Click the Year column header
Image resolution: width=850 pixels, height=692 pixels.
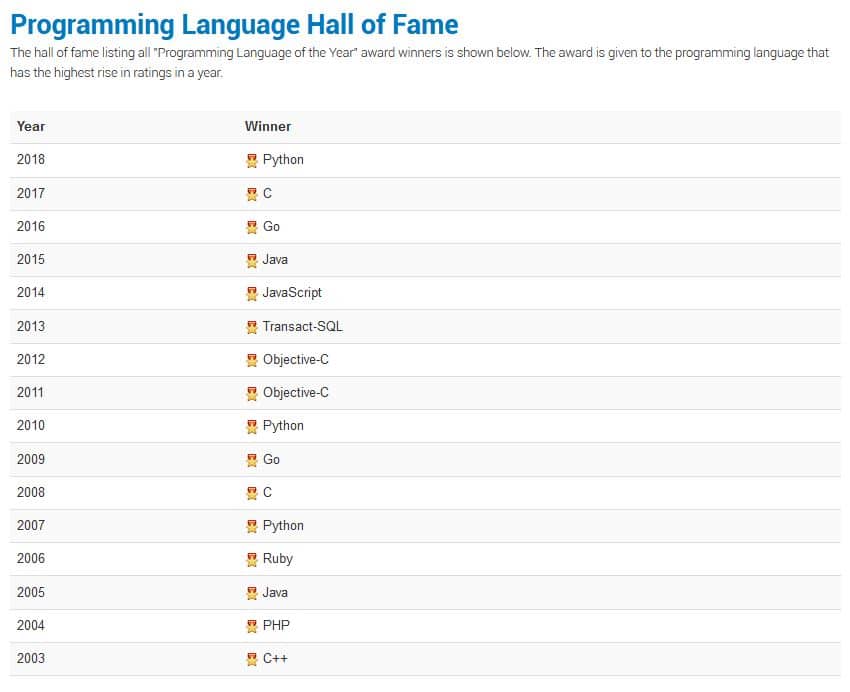31,126
